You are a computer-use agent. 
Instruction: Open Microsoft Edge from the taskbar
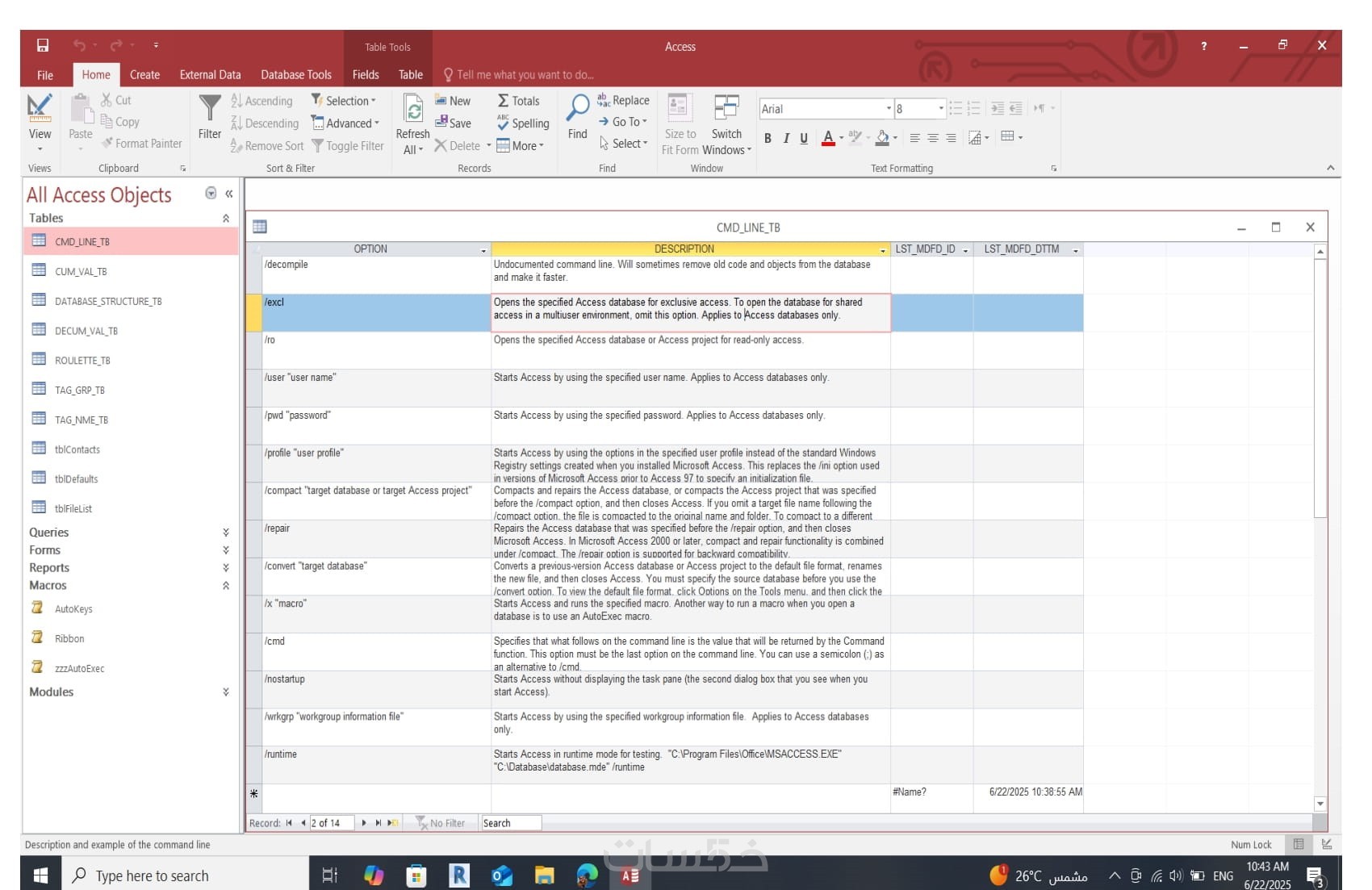click(588, 875)
